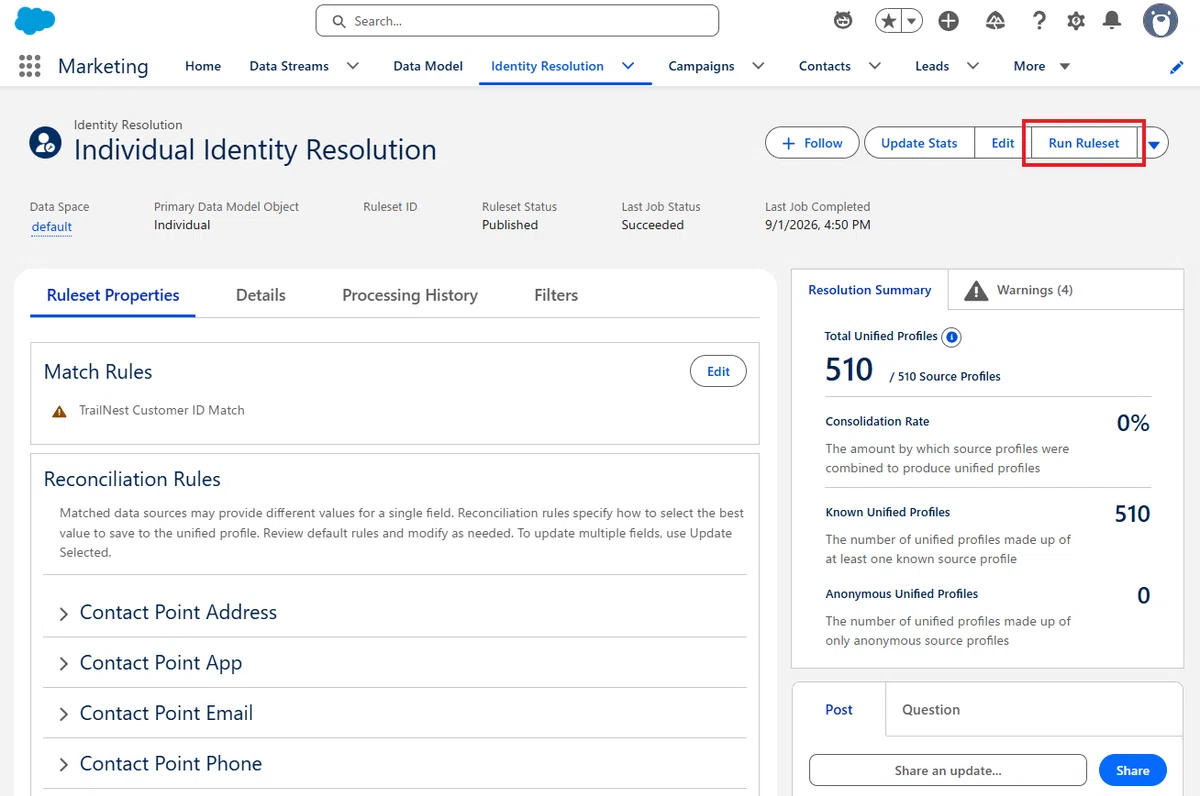
Task: Open the favorites list dropdown arrow
Action: tap(912, 21)
